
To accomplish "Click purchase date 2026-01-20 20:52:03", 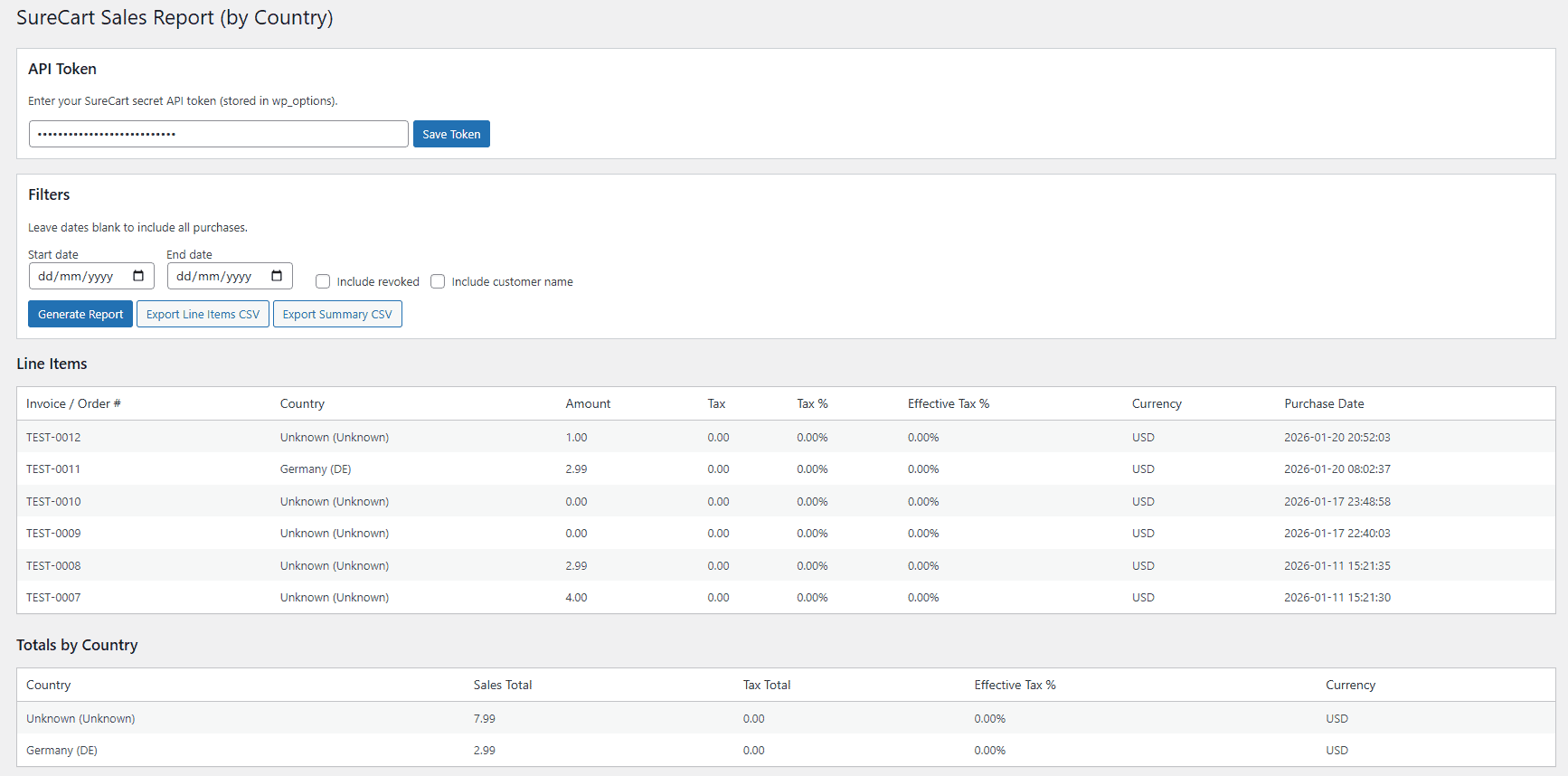I will click(x=1337, y=437).
